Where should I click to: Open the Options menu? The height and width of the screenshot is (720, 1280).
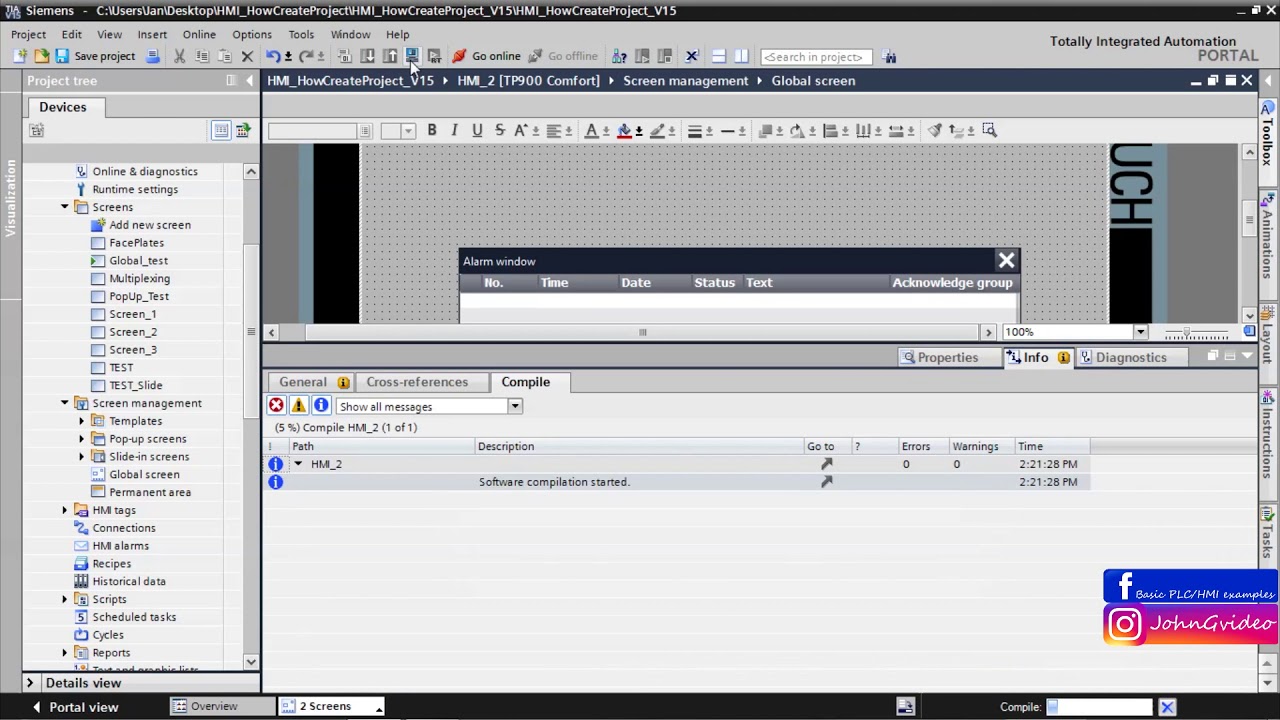tap(252, 34)
